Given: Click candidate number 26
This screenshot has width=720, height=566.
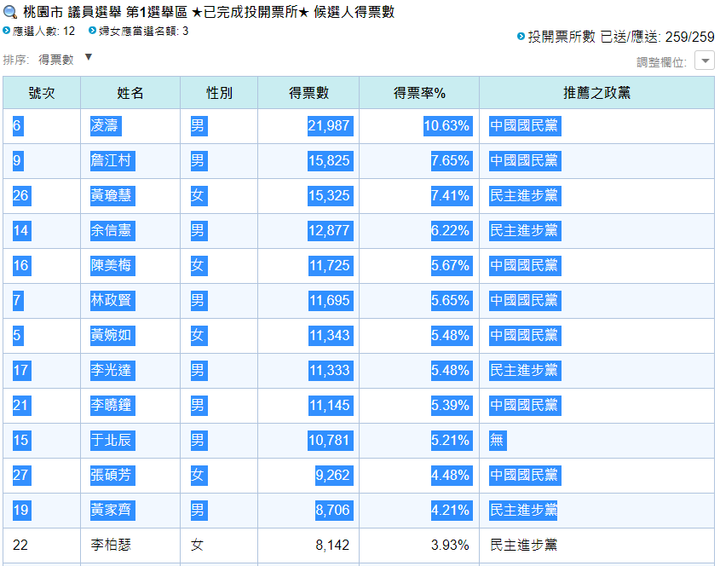Looking at the screenshot, I should (22, 196).
